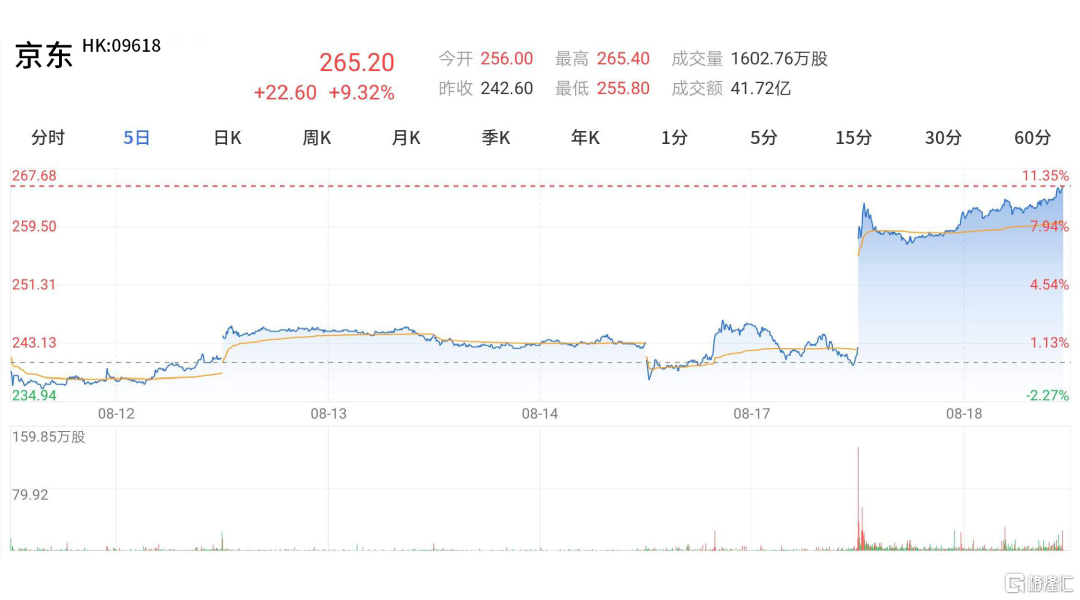This screenshot has width=1080, height=600.
Task: Click the HK:09618 stock code
Action: point(121,45)
